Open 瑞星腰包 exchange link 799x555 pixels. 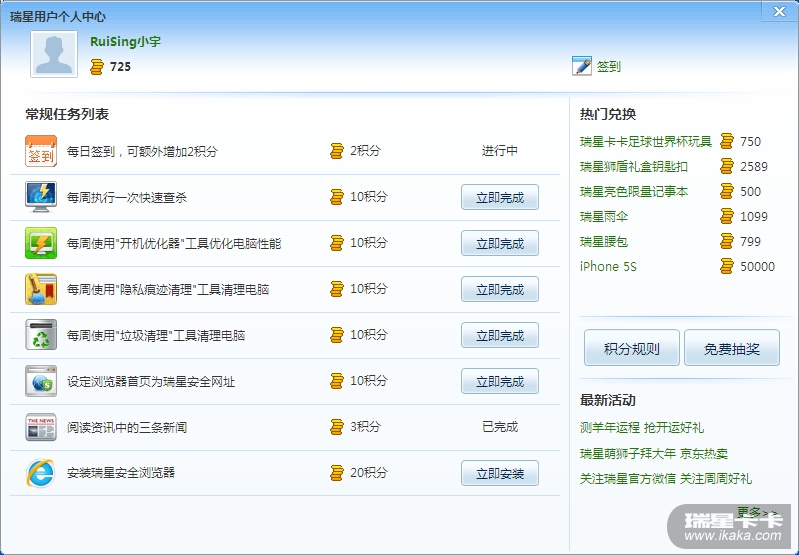pos(604,241)
